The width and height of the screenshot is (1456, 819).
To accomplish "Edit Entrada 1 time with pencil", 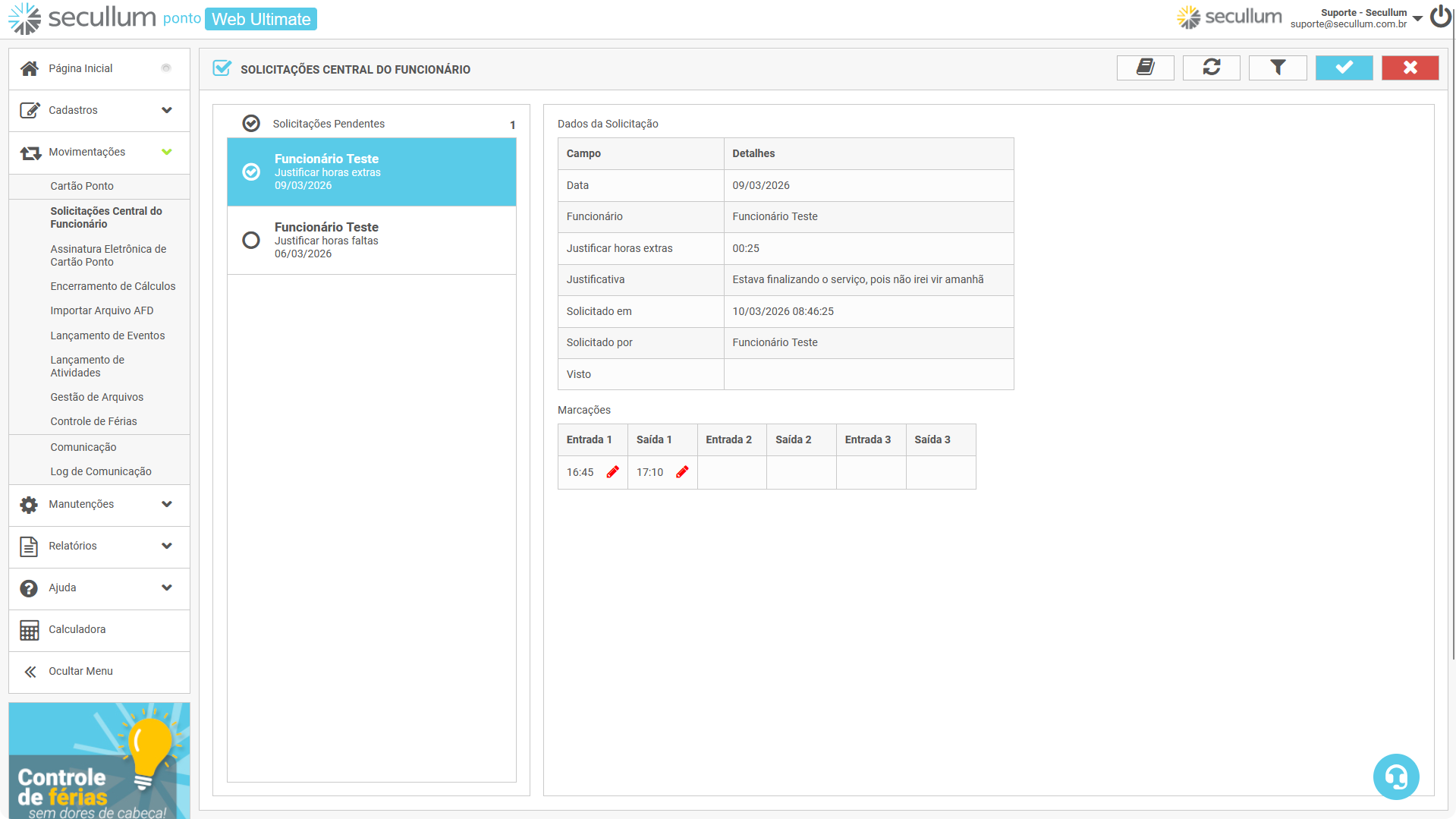I will (612, 472).
